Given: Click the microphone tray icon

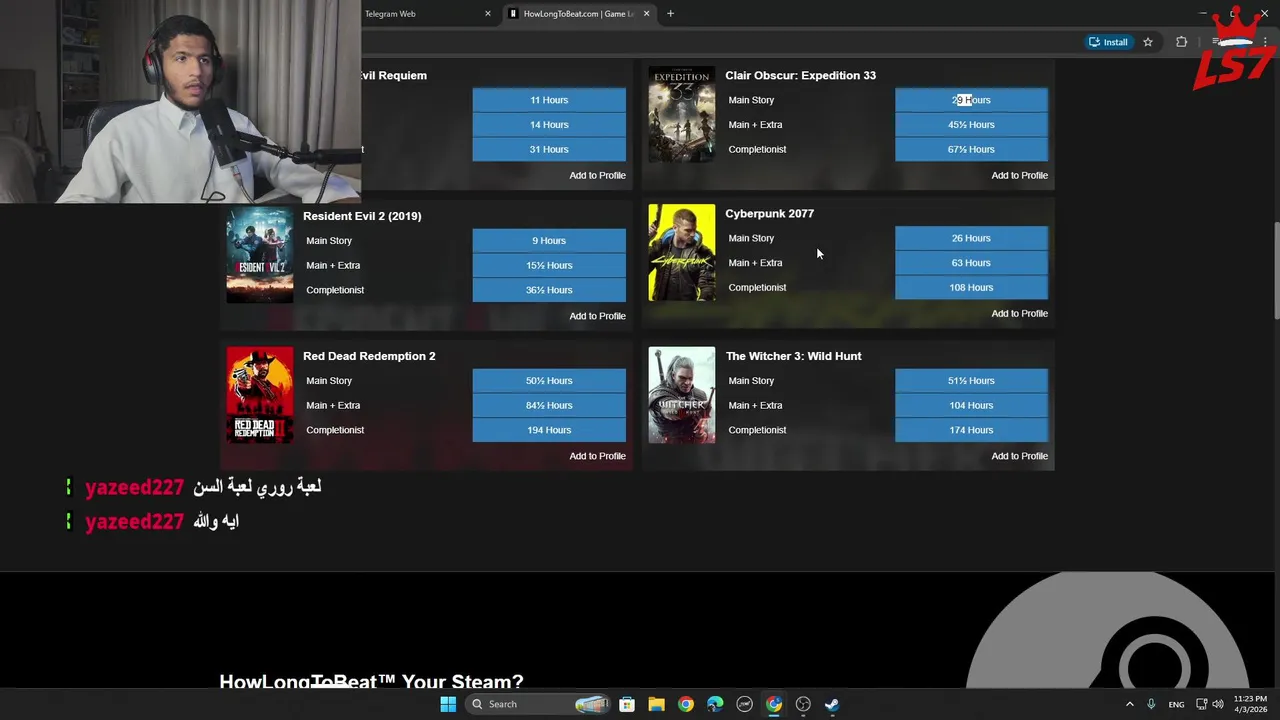Looking at the screenshot, I should coord(1151,704).
